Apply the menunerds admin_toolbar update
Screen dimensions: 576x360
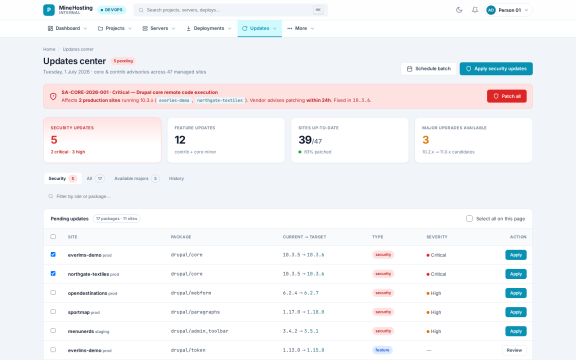click(x=516, y=331)
